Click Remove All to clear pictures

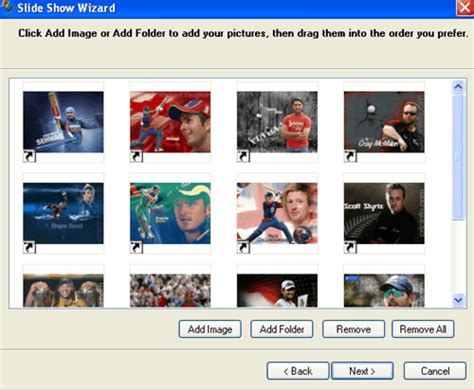click(423, 329)
